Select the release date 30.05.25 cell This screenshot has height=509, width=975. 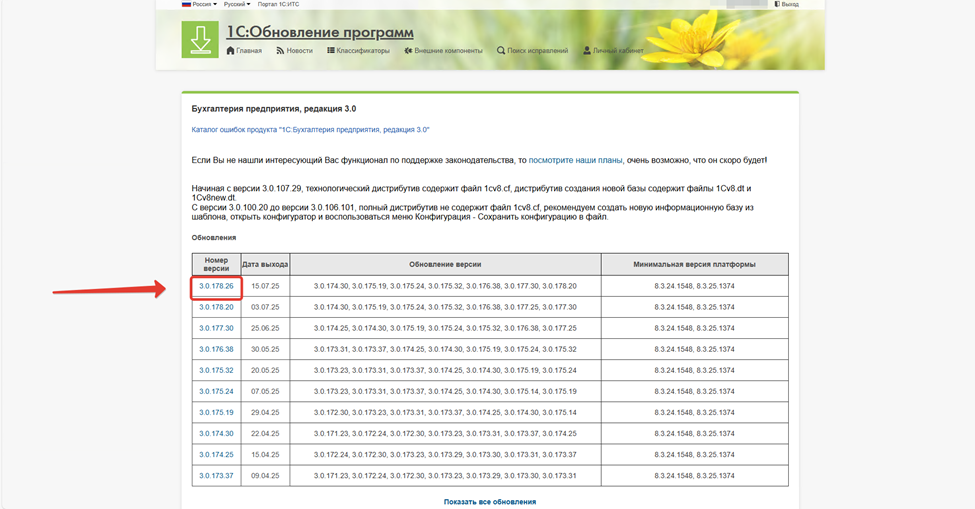click(266, 349)
